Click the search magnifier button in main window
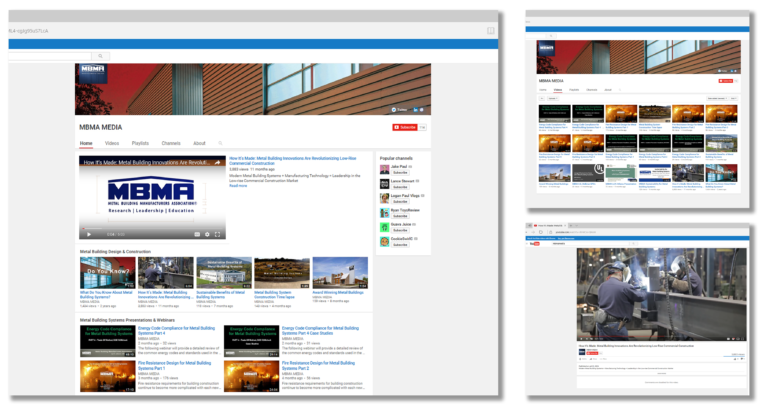 pyautogui.click(x=100, y=56)
